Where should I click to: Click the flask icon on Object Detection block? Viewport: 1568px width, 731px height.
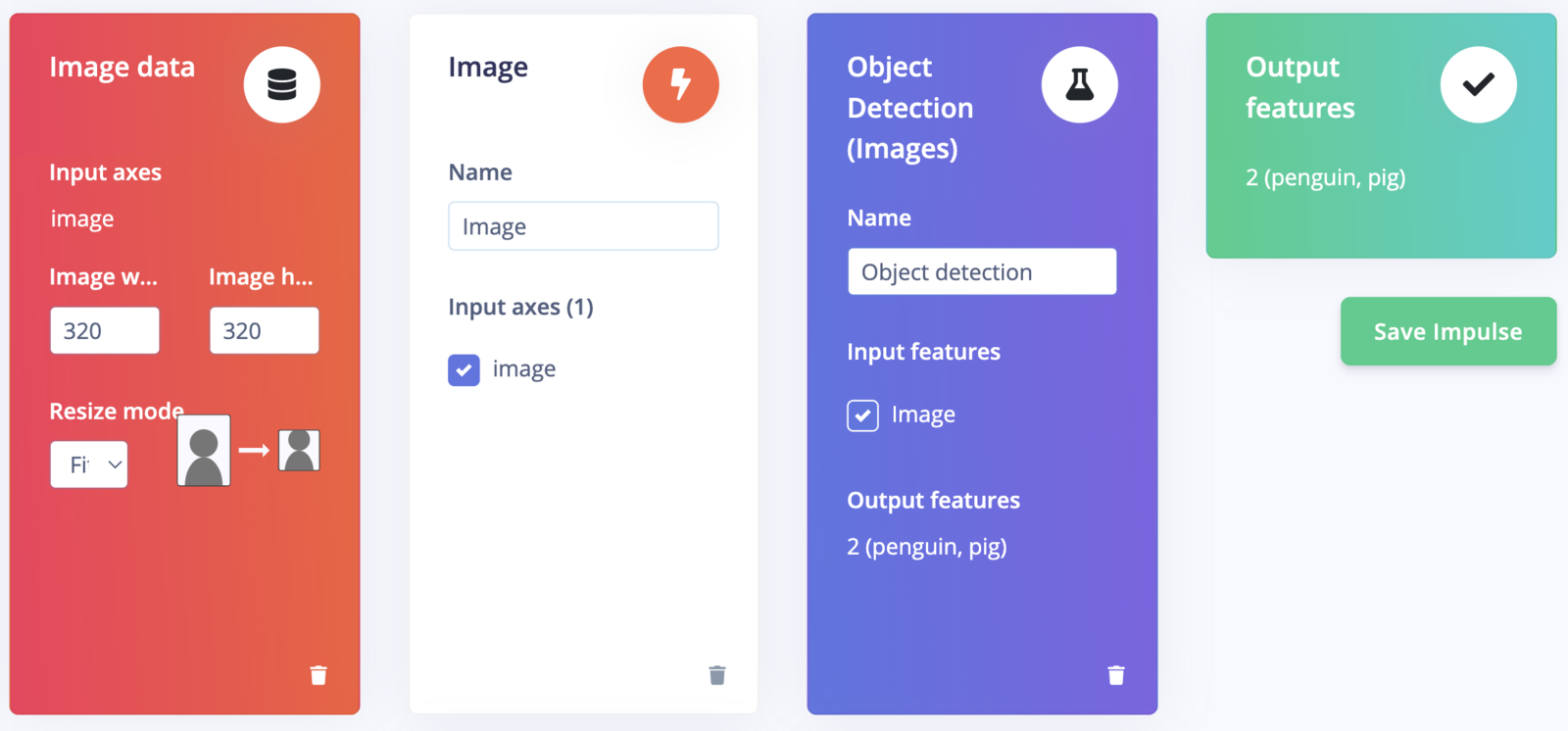[x=1080, y=85]
